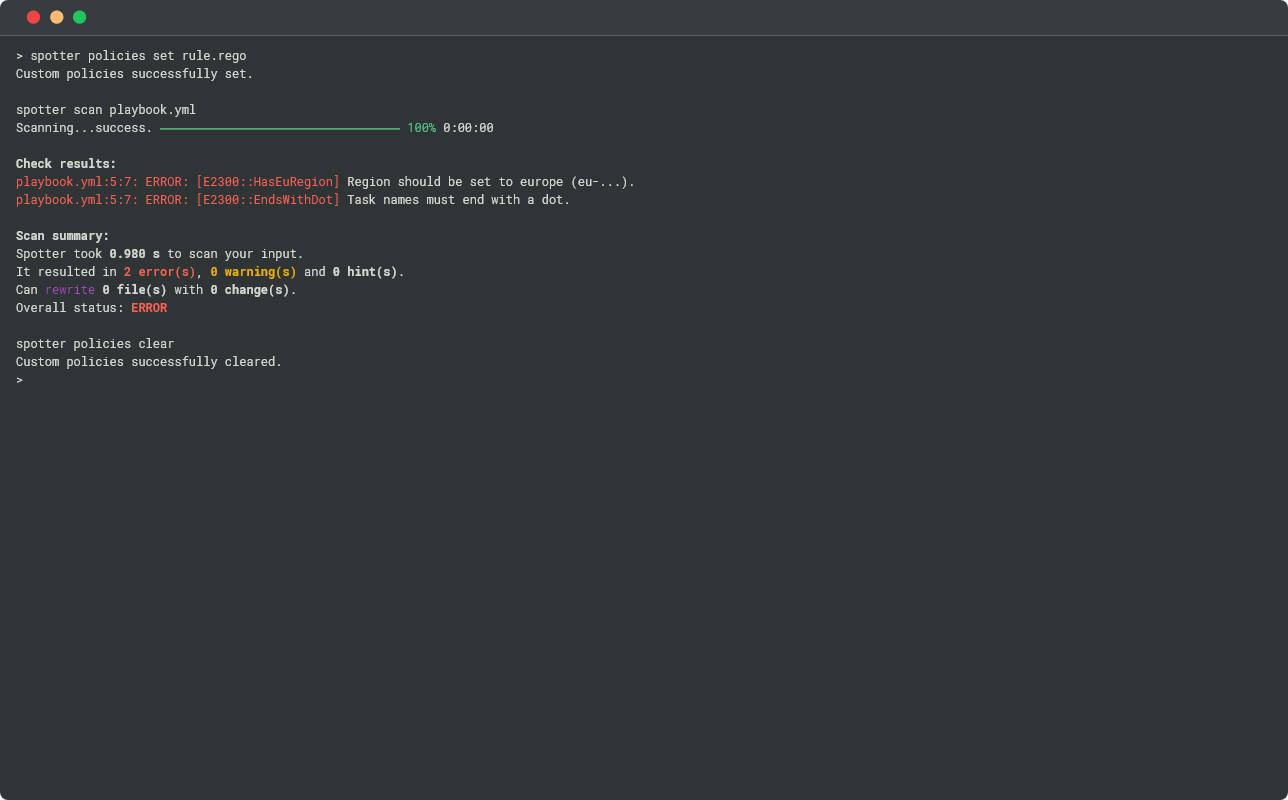
Task: Click the 'Scan summary:' heading
Action: coord(63,236)
